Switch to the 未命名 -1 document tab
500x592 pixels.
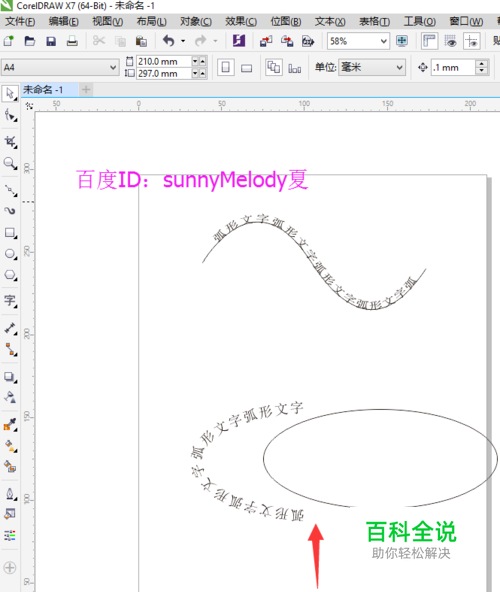(x=49, y=90)
